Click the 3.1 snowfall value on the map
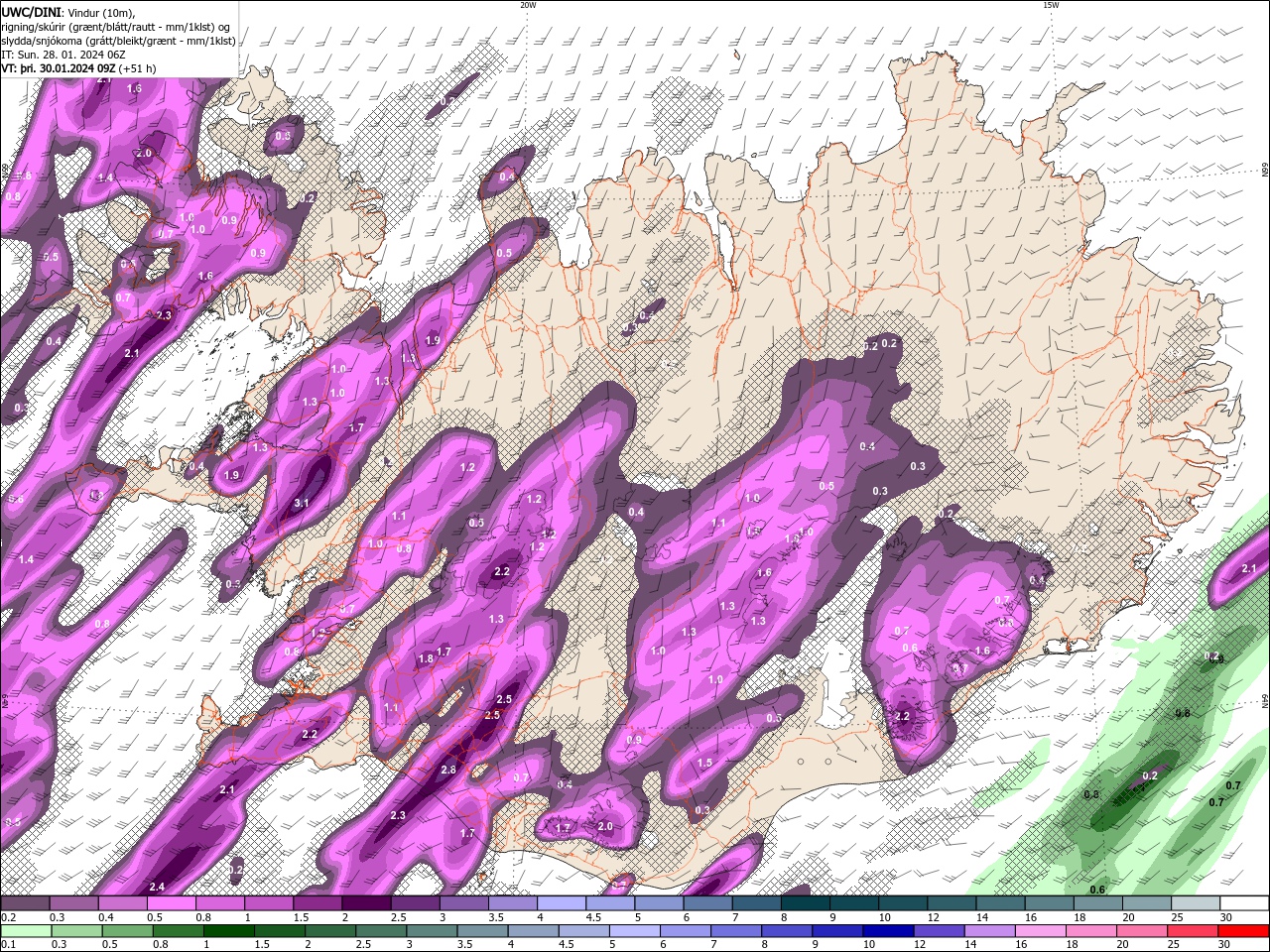The image size is (1270, 952). [x=302, y=503]
